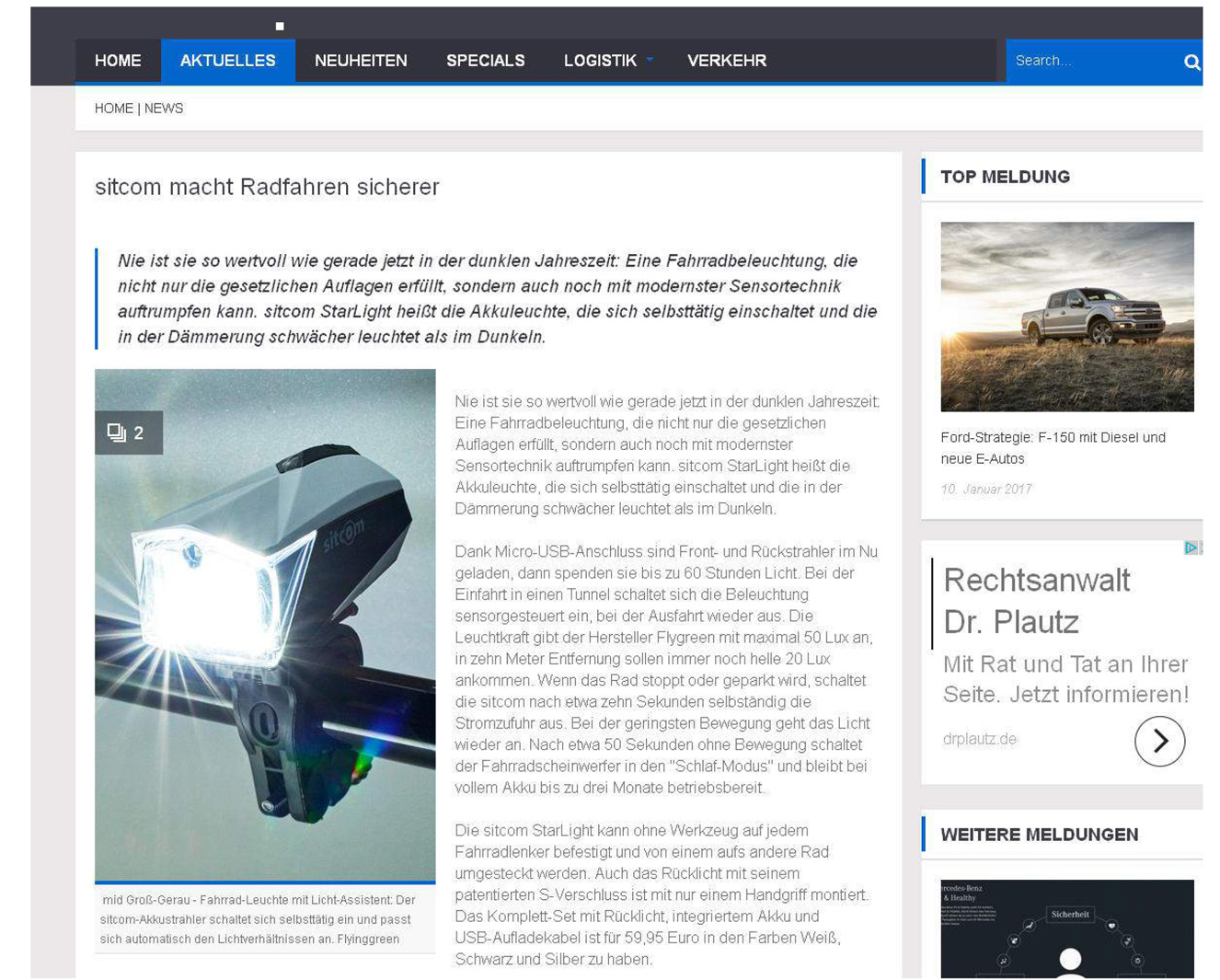The width and height of the screenshot is (1220, 980).
Task: Select the AKTUELLES tab
Action: point(227,61)
